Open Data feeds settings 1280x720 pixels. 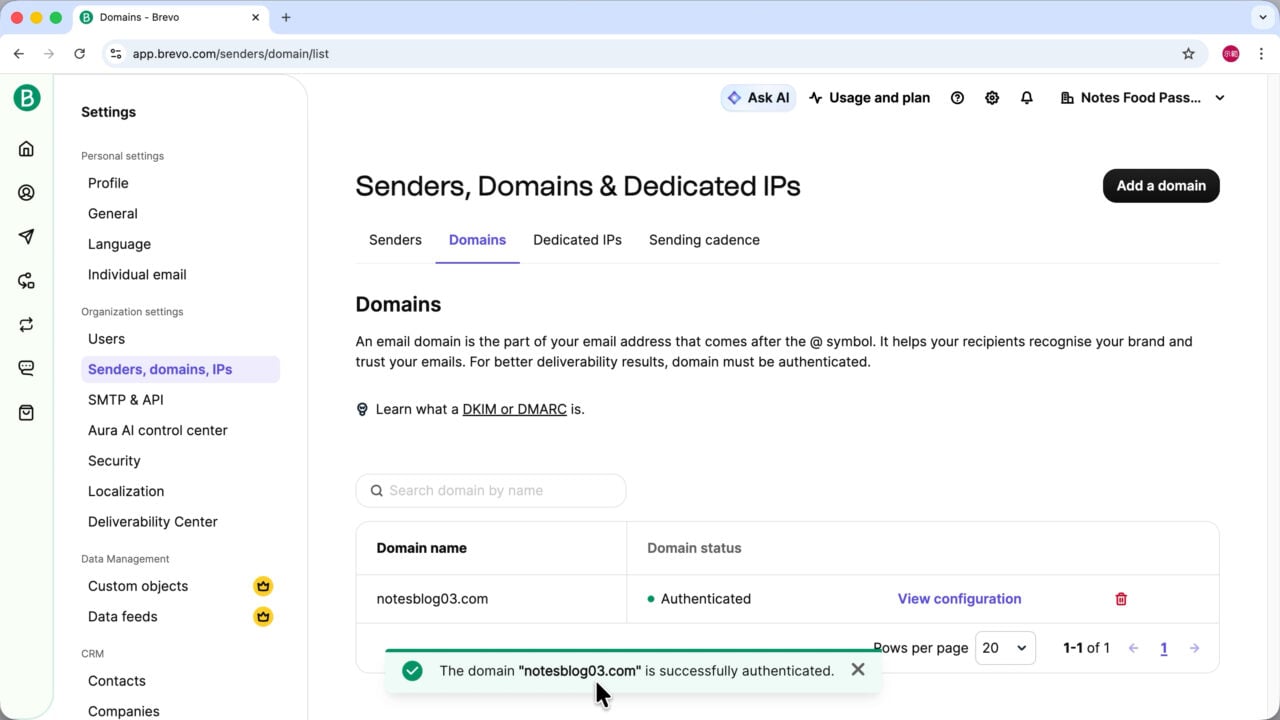[123, 617]
